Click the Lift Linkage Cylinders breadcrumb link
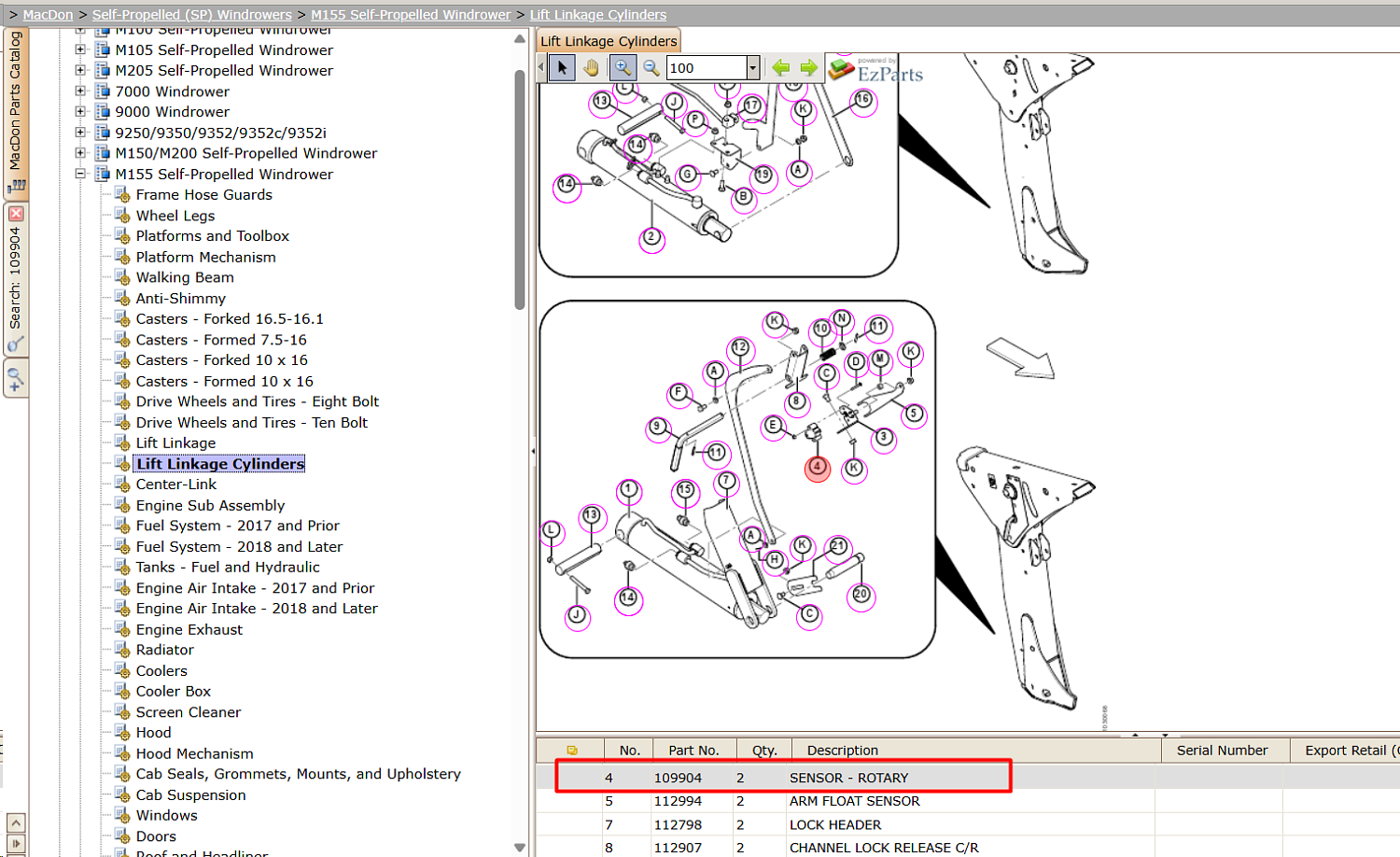The height and width of the screenshot is (857, 1400). (x=598, y=15)
